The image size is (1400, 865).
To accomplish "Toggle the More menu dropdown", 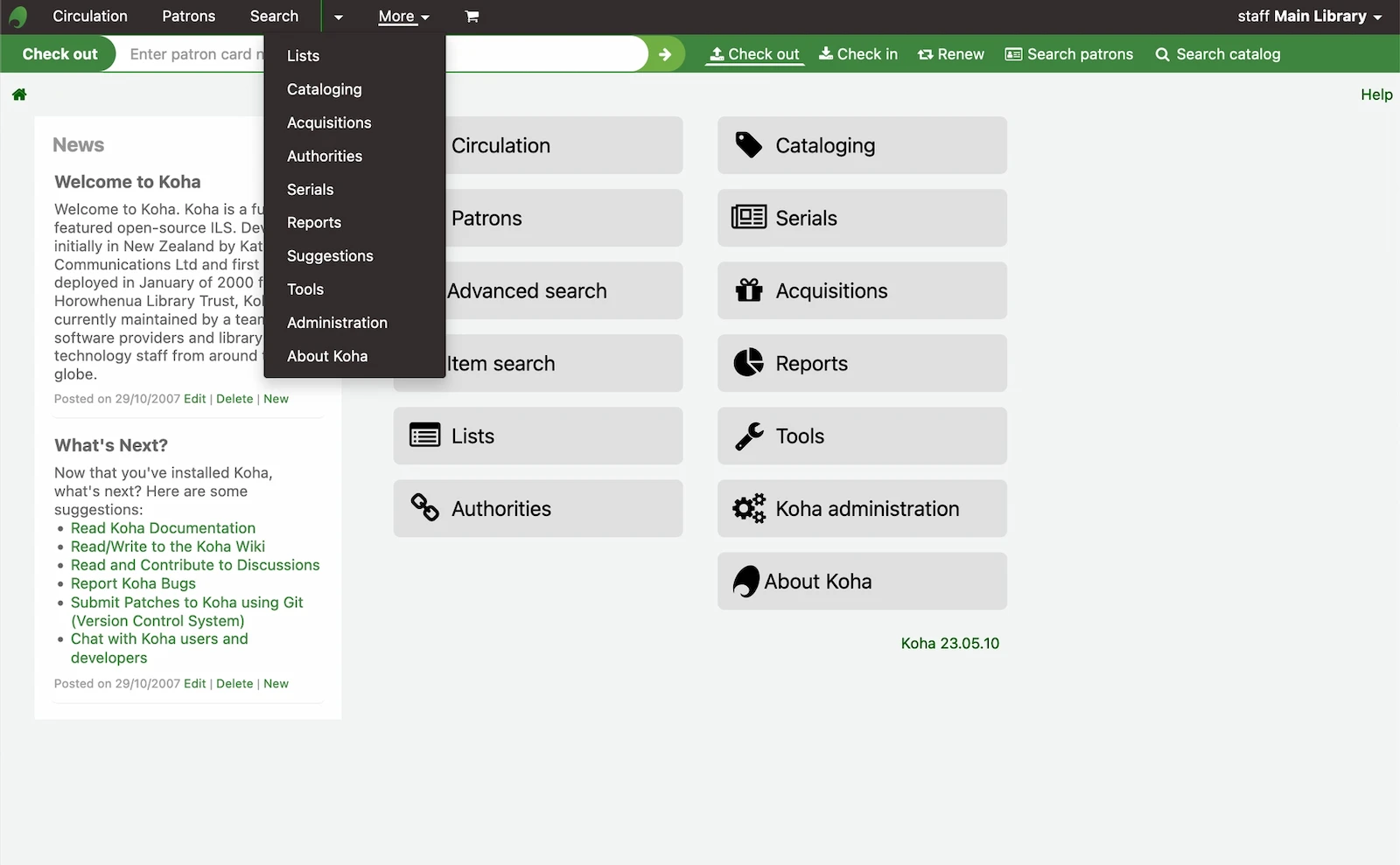I will click(404, 17).
